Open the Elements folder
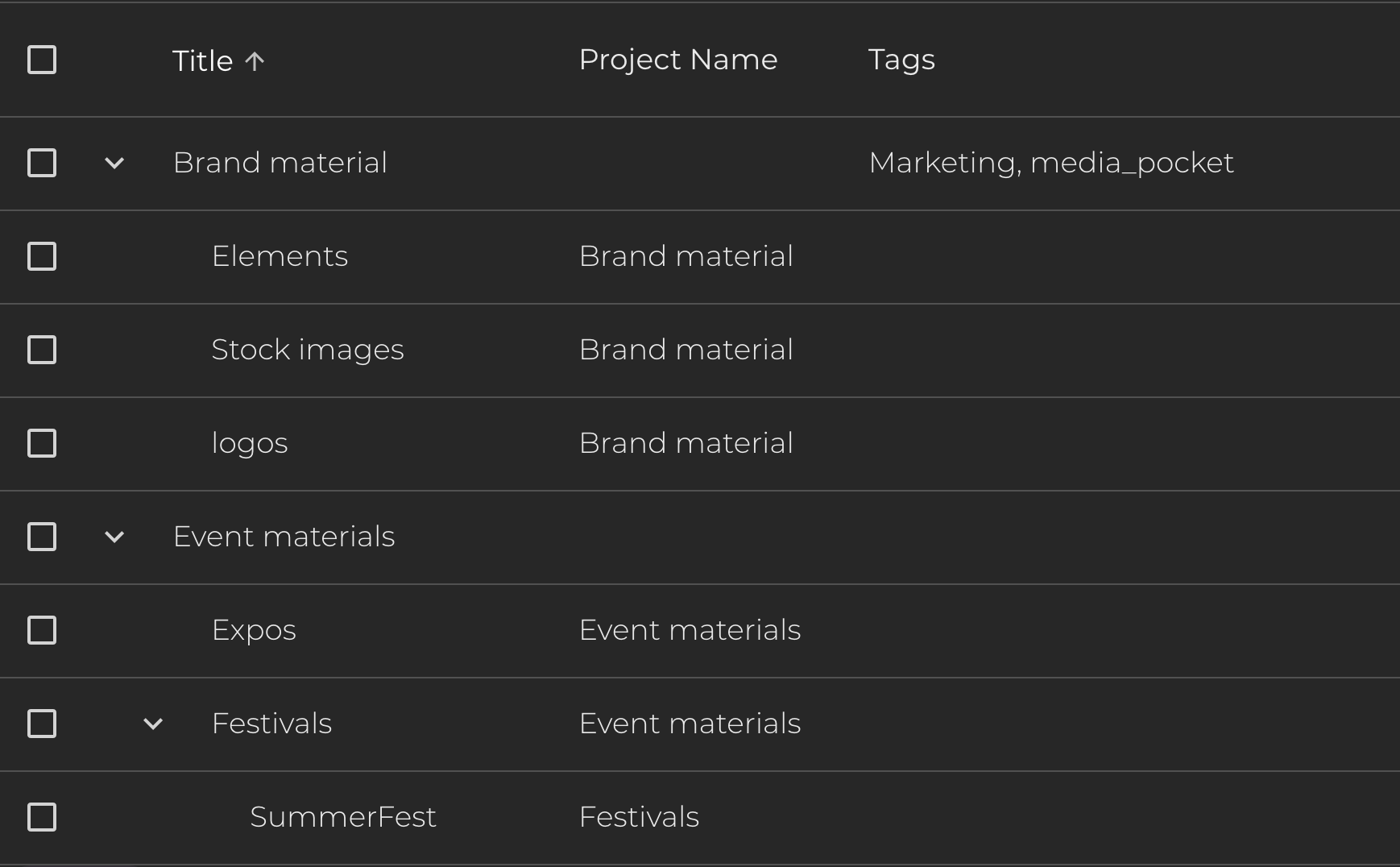 (280, 256)
